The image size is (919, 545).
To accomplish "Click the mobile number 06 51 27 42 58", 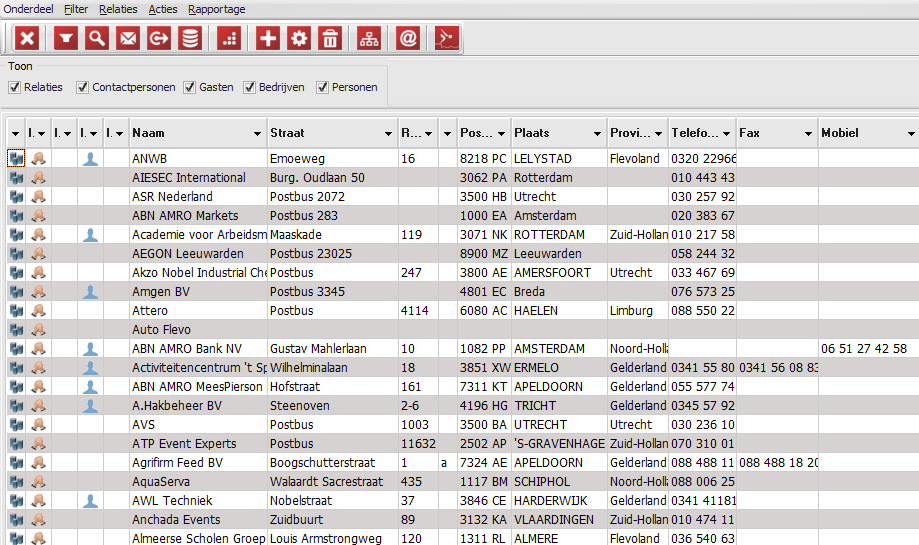I will coord(864,349).
